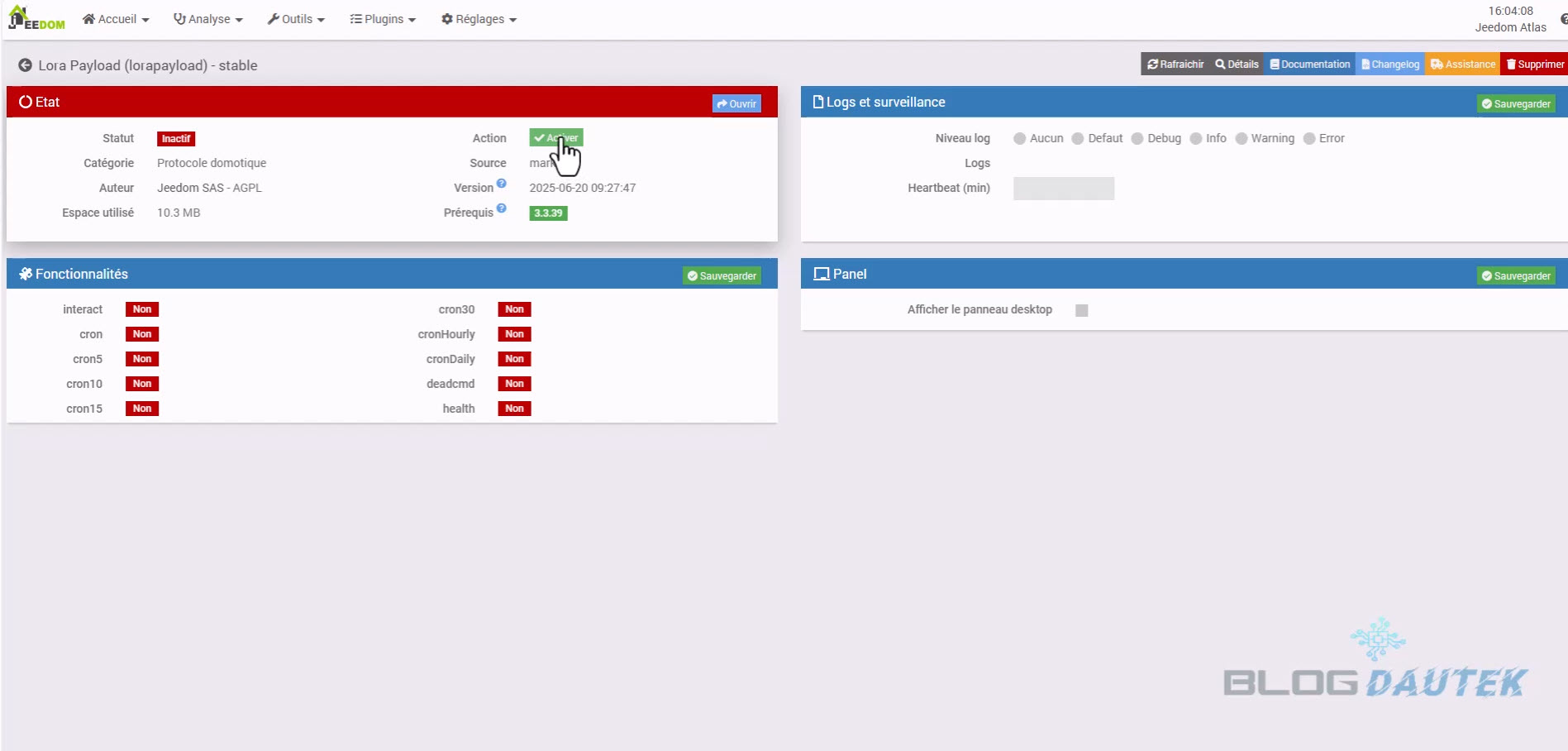Expand the Plugins dropdown menu

tap(383, 19)
